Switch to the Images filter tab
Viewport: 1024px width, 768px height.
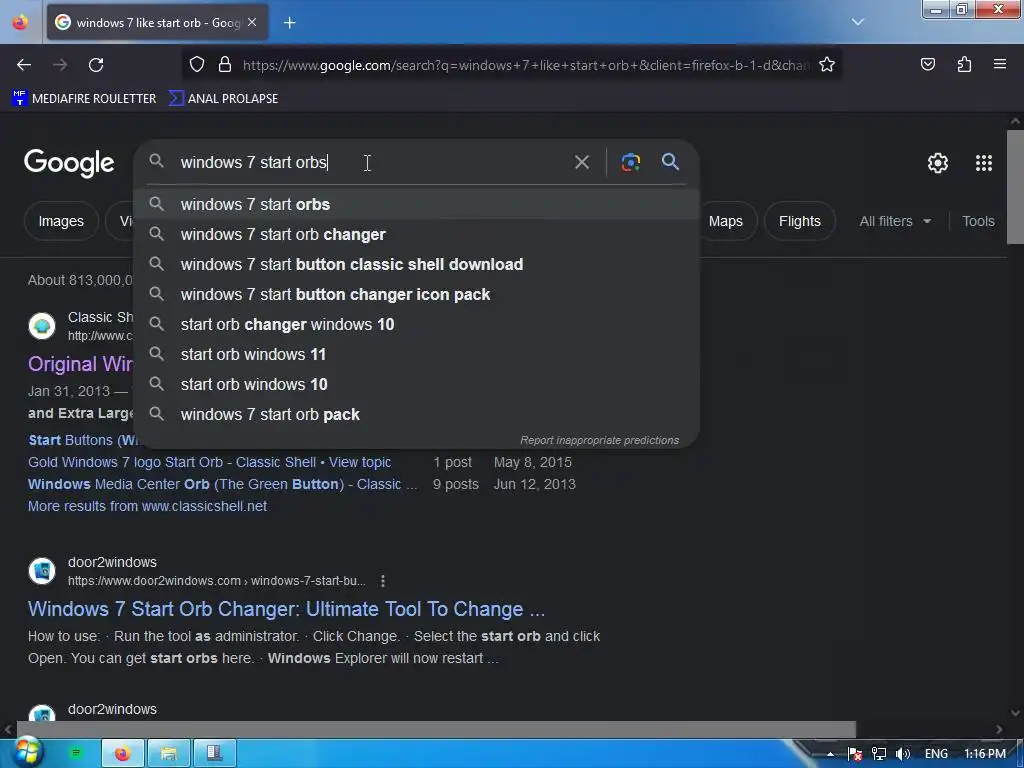point(61,221)
